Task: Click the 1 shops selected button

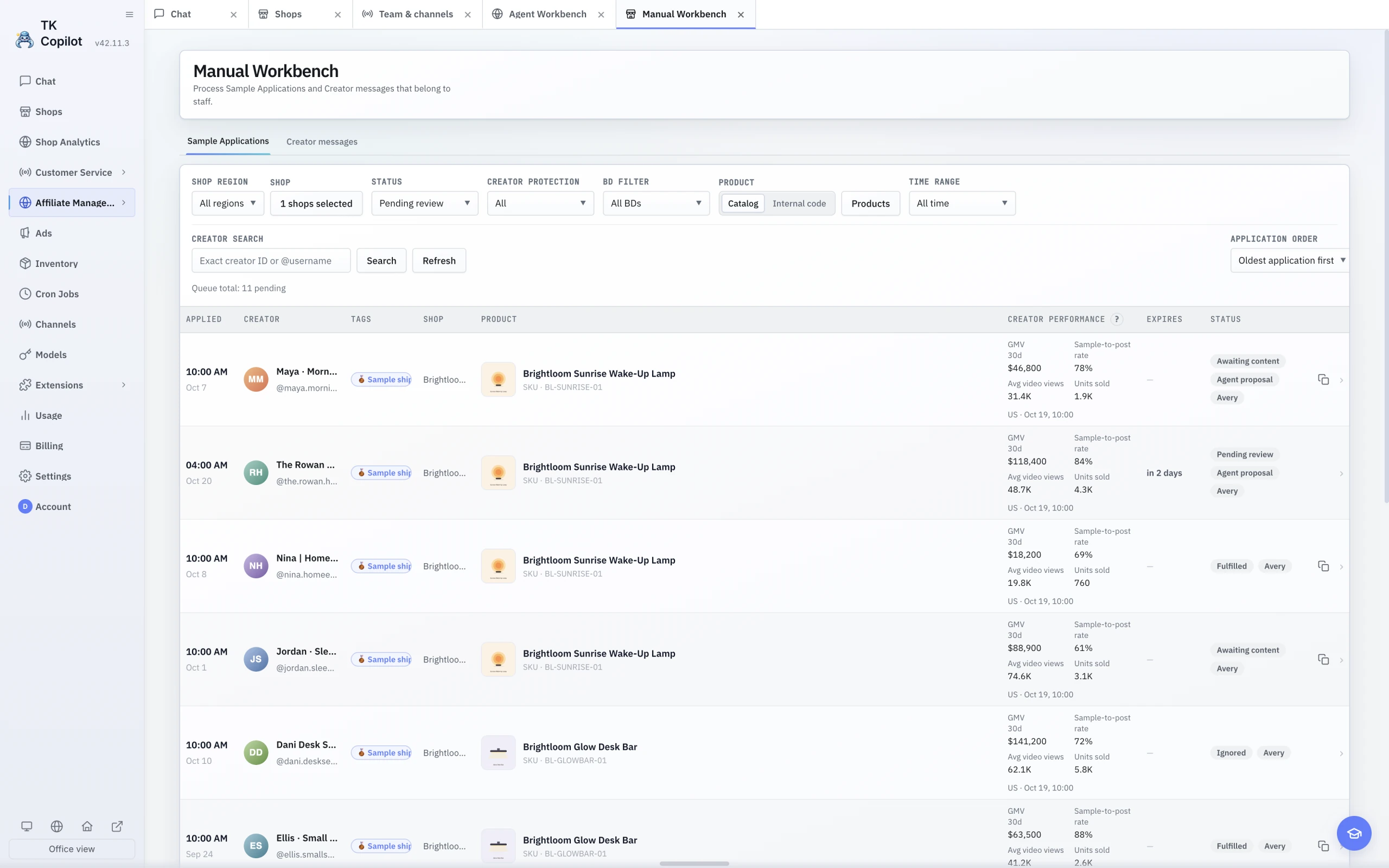Action: (x=316, y=203)
